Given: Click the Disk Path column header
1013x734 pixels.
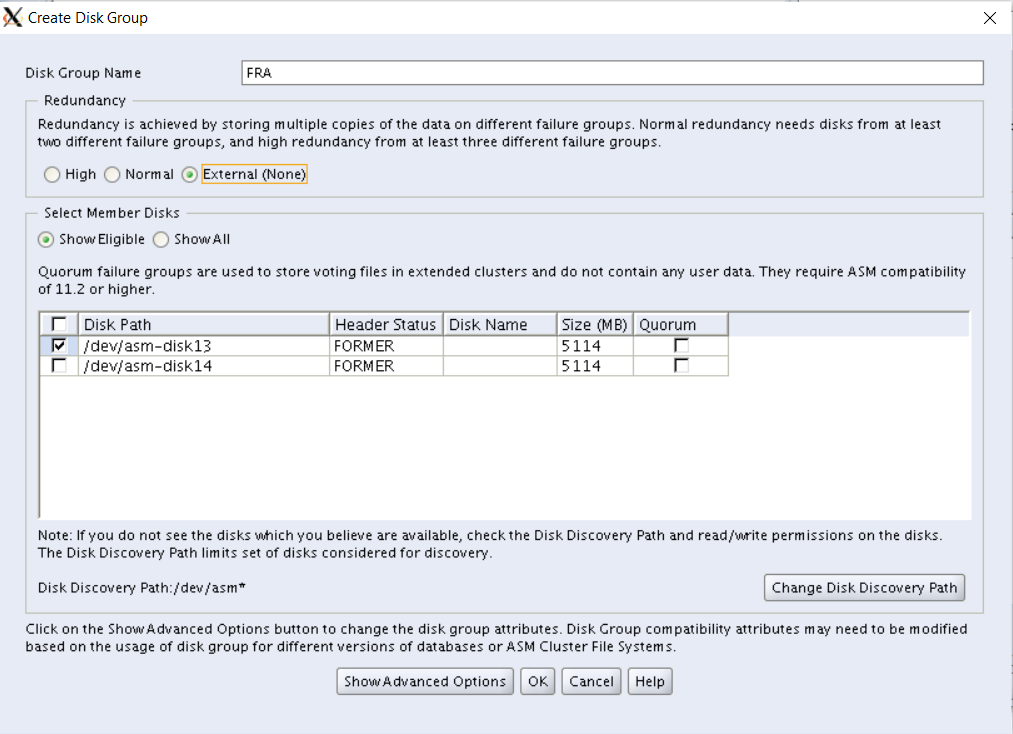Looking at the screenshot, I should pos(204,324).
